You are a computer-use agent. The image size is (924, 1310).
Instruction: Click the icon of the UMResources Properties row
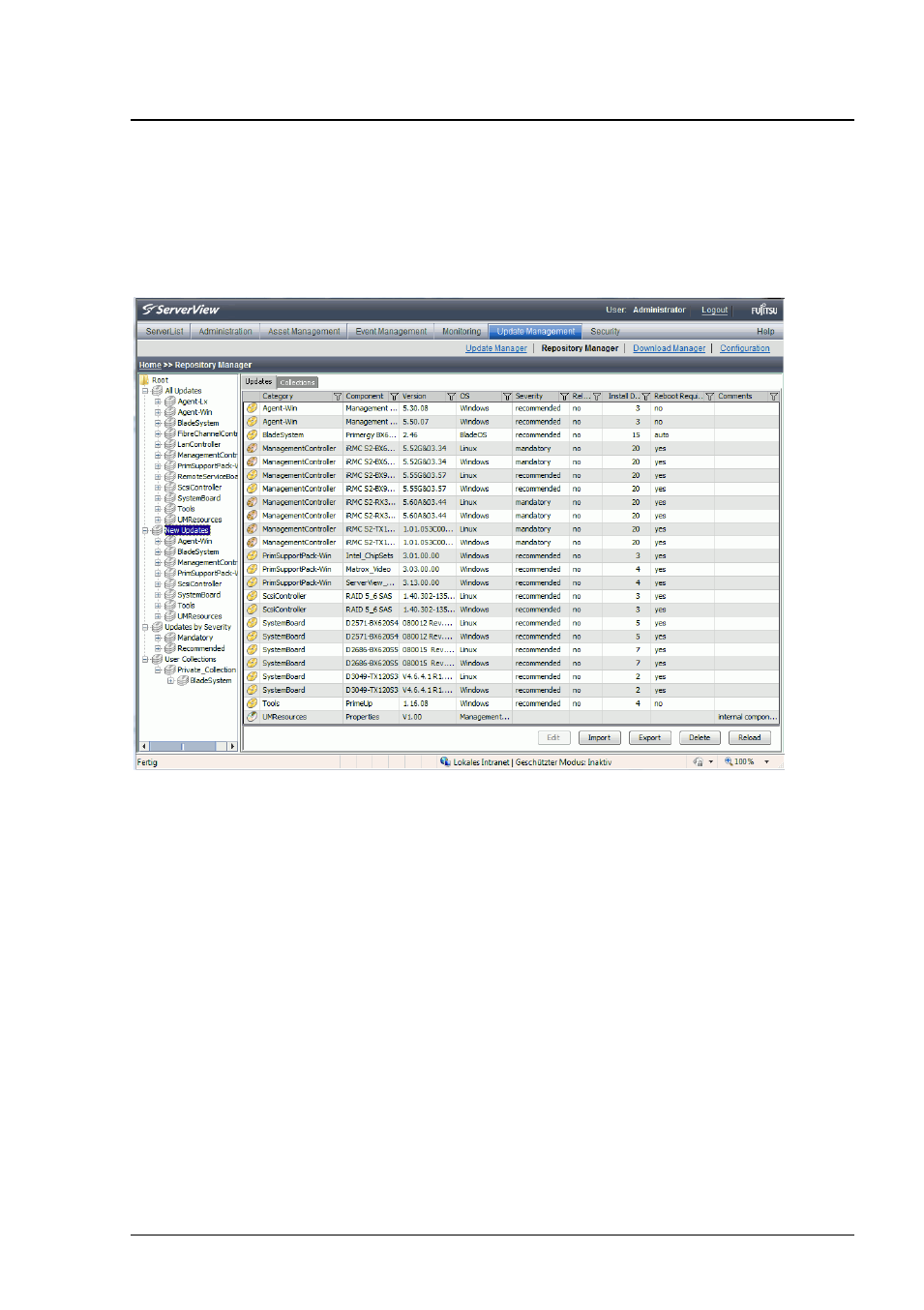pyautogui.click(x=252, y=717)
